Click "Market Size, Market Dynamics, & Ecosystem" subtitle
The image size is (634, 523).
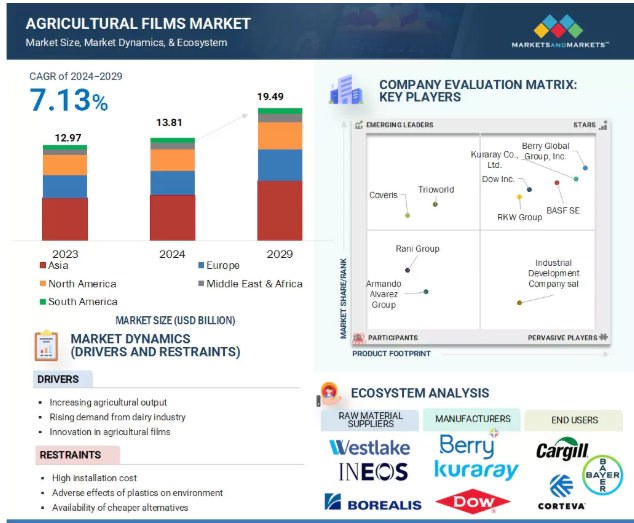pyautogui.click(x=126, y=42)
